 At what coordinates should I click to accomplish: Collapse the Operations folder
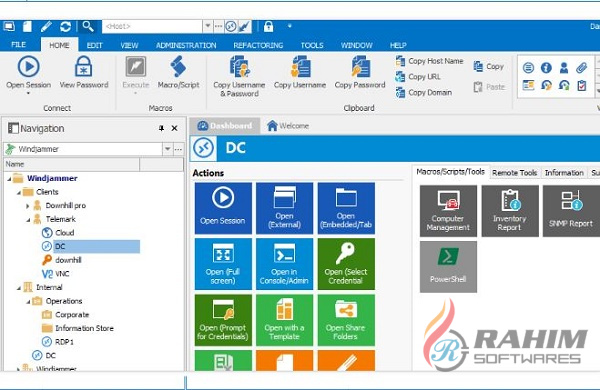point(28,302)
